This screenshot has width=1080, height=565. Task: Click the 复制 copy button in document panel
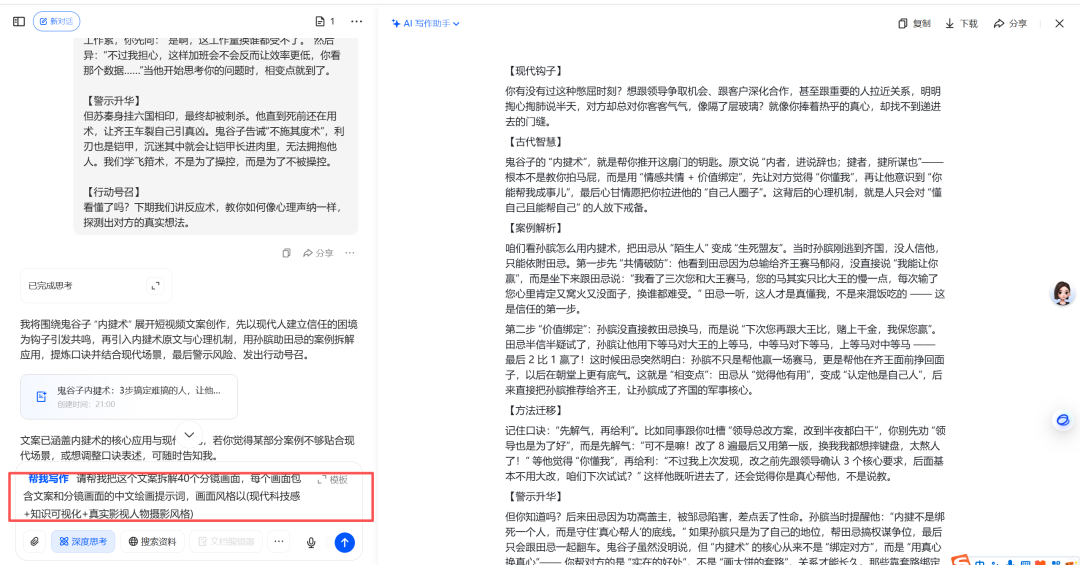point(914,23)
